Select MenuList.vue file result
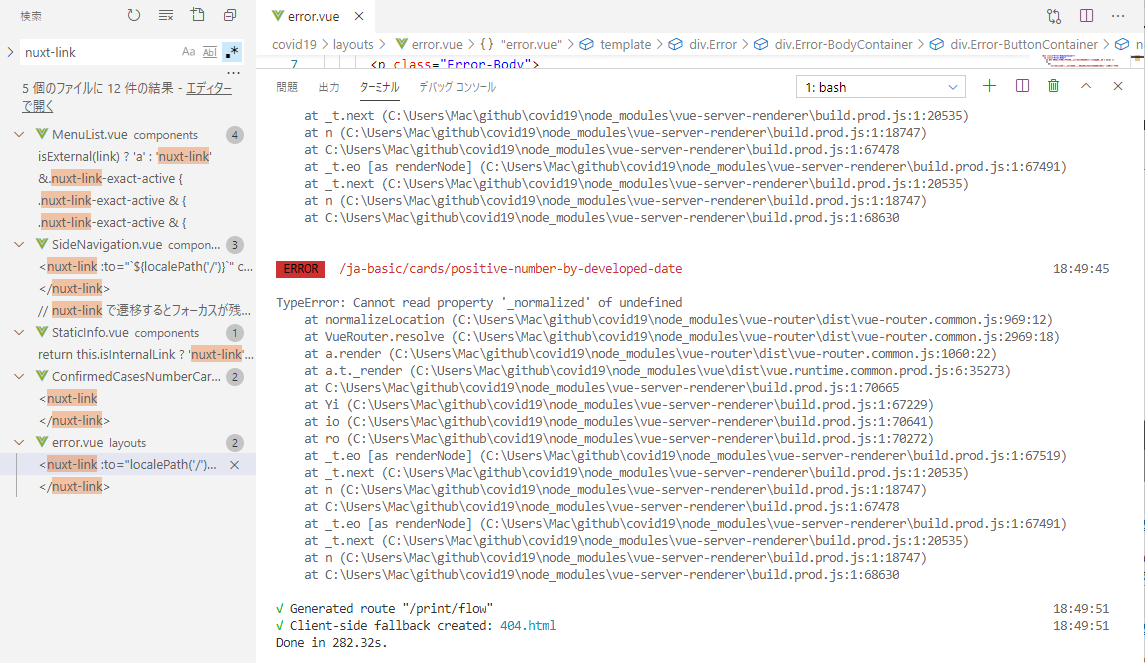Screen dimensions: 1145x663 tap(128, 134)
